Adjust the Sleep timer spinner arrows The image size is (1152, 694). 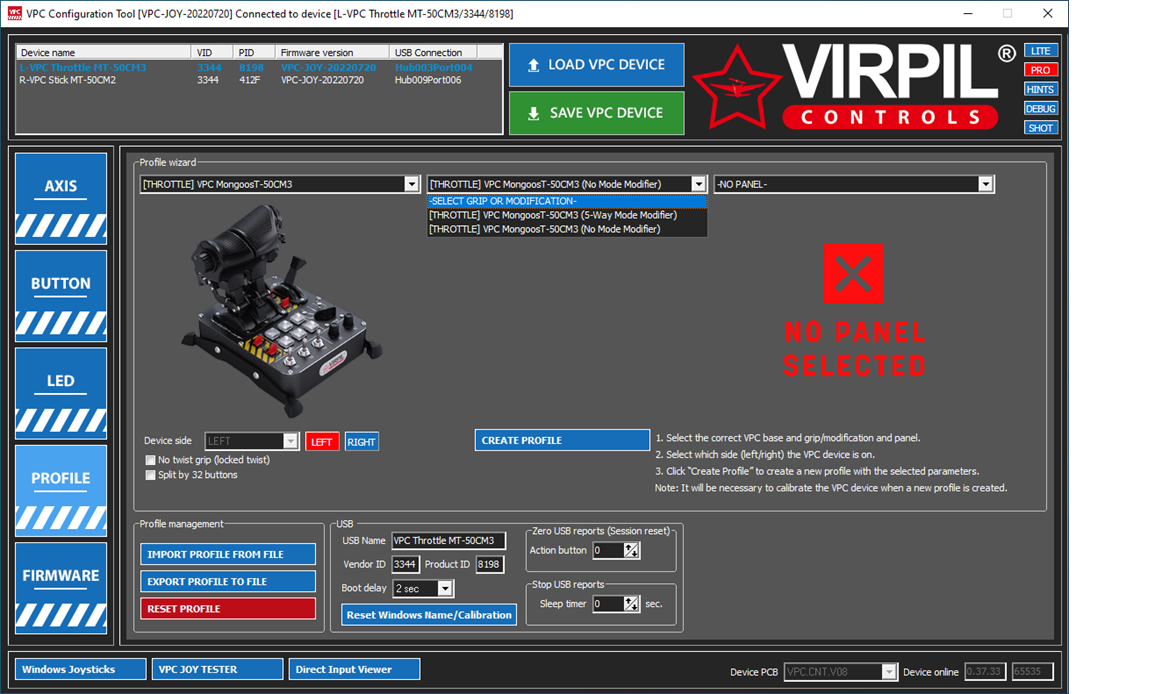pyautogui.click(x=632, y=604)
